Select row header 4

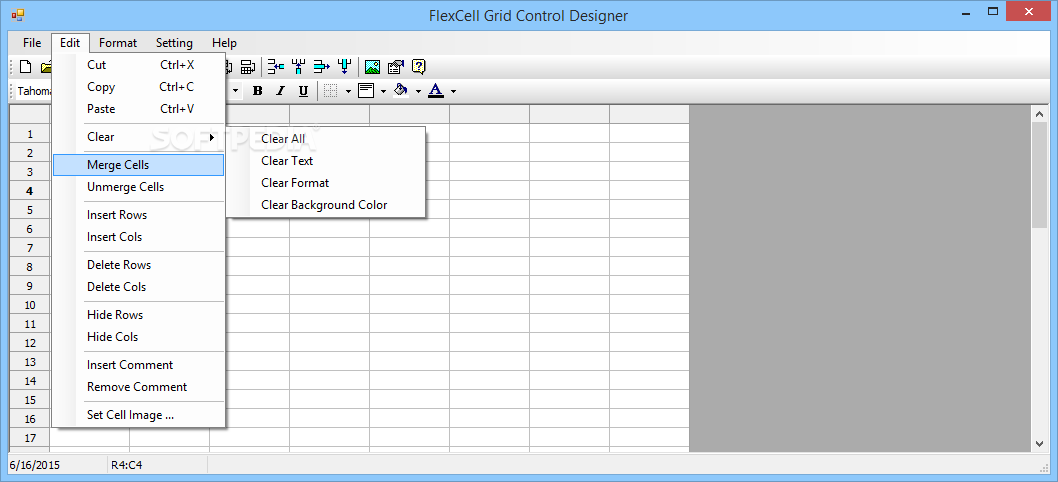pos(30,191)
